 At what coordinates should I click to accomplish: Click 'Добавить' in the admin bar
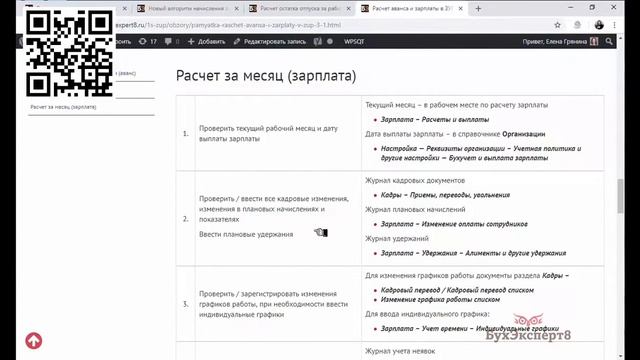tap(207, 41)
